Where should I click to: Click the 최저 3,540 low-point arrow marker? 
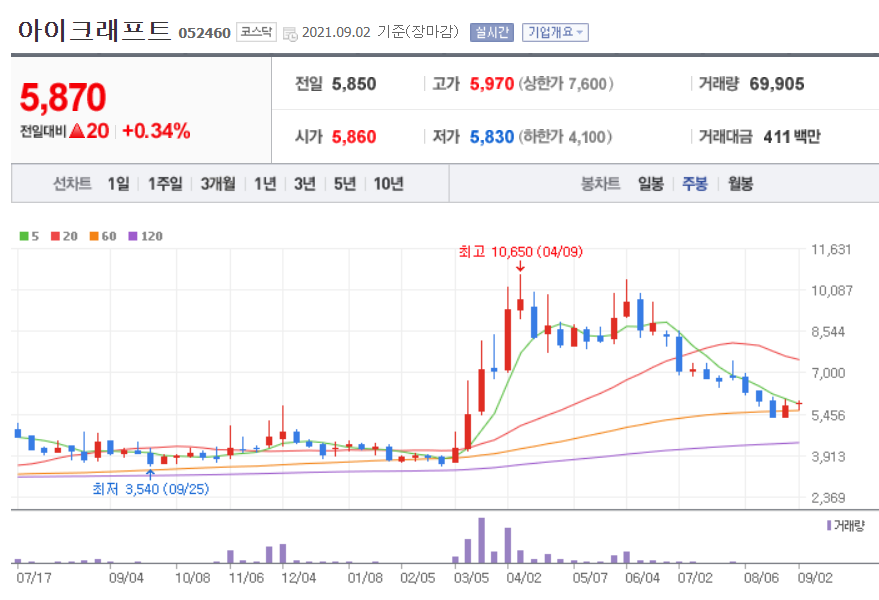[152, 473]
